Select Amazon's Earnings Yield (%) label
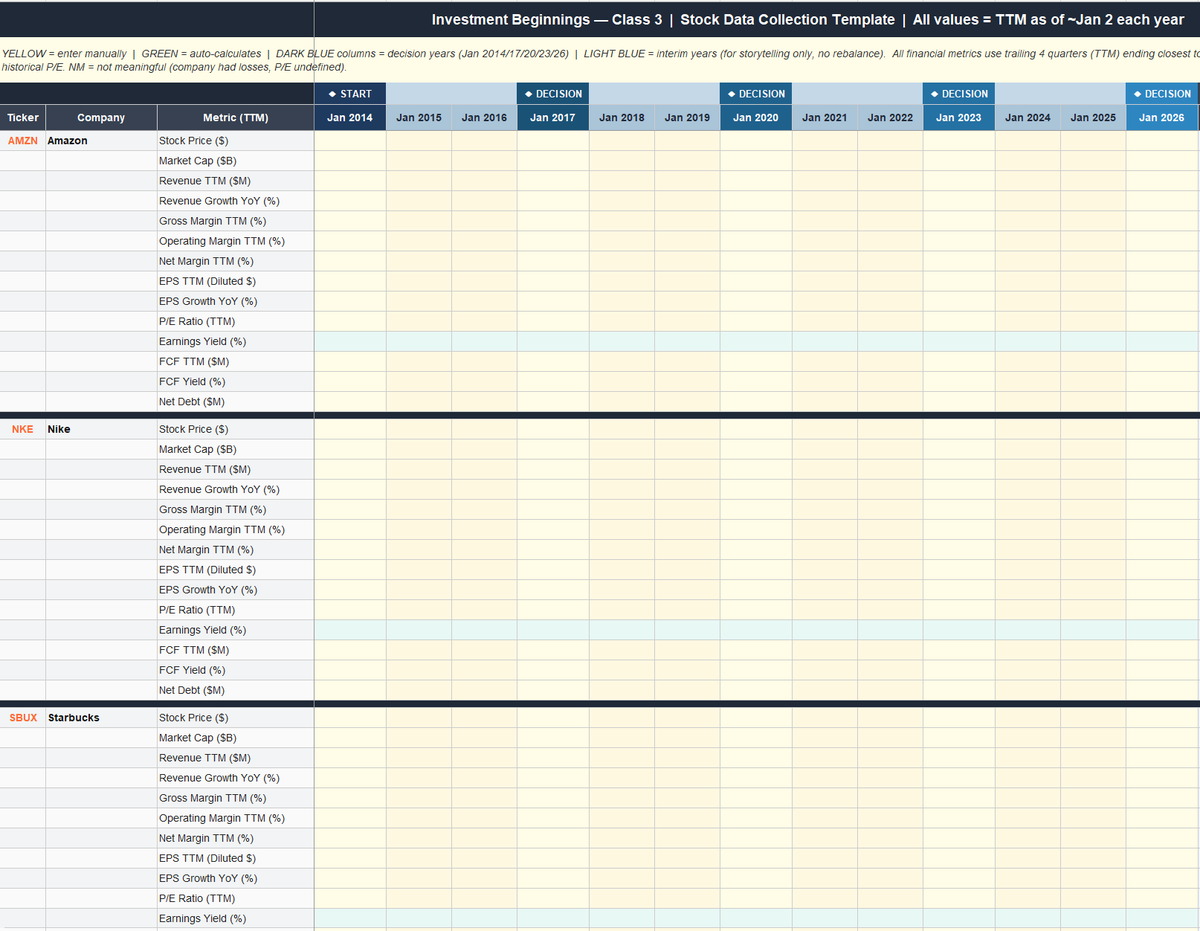The height and width of the screenshot is (931, 1200). [x=235, y=341]
